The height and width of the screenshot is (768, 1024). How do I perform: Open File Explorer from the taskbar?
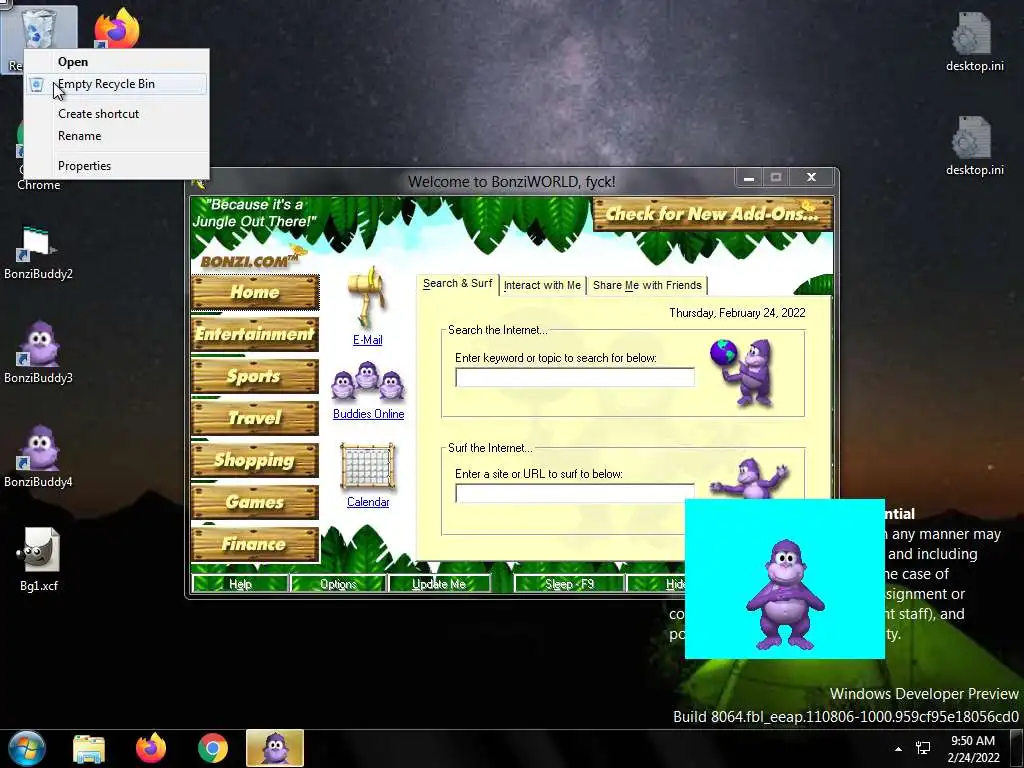(89, 748)
